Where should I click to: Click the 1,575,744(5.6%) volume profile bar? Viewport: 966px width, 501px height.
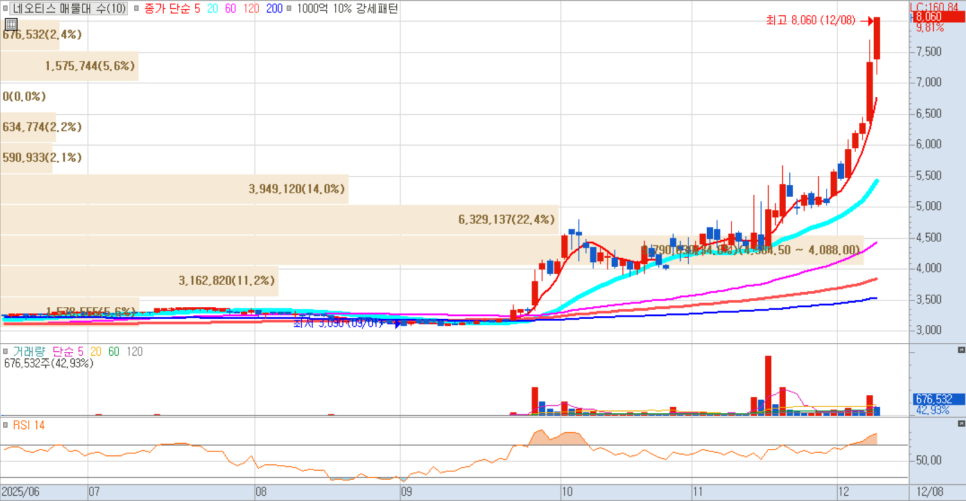coord(69,65)
